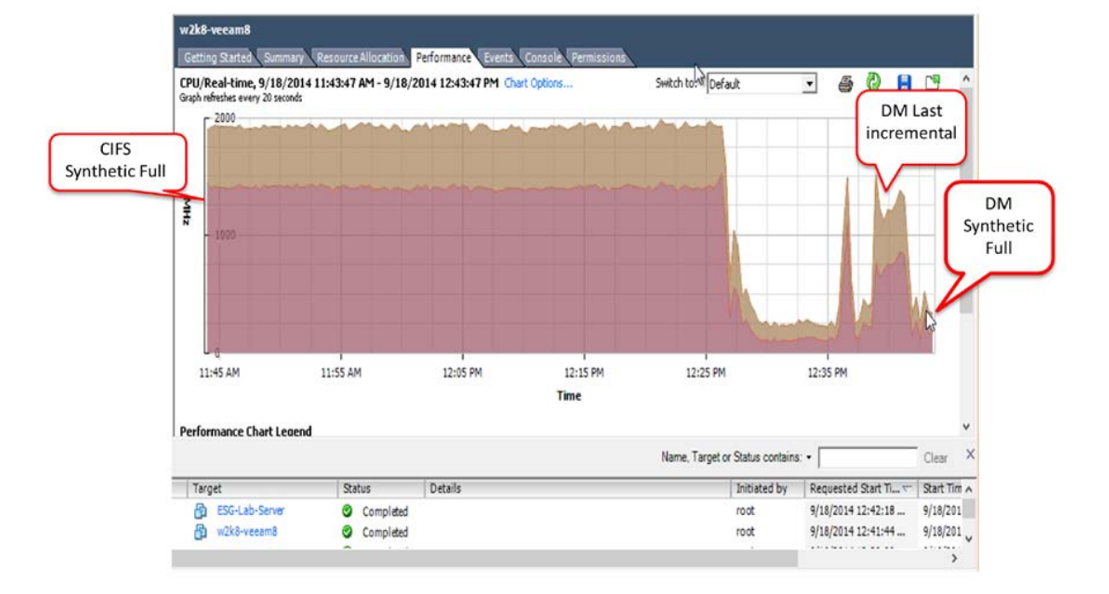1109x594 pixels.
Task: Open the Switch to Default dropdown
Action: pyautogui.click(x=809, y=84)
